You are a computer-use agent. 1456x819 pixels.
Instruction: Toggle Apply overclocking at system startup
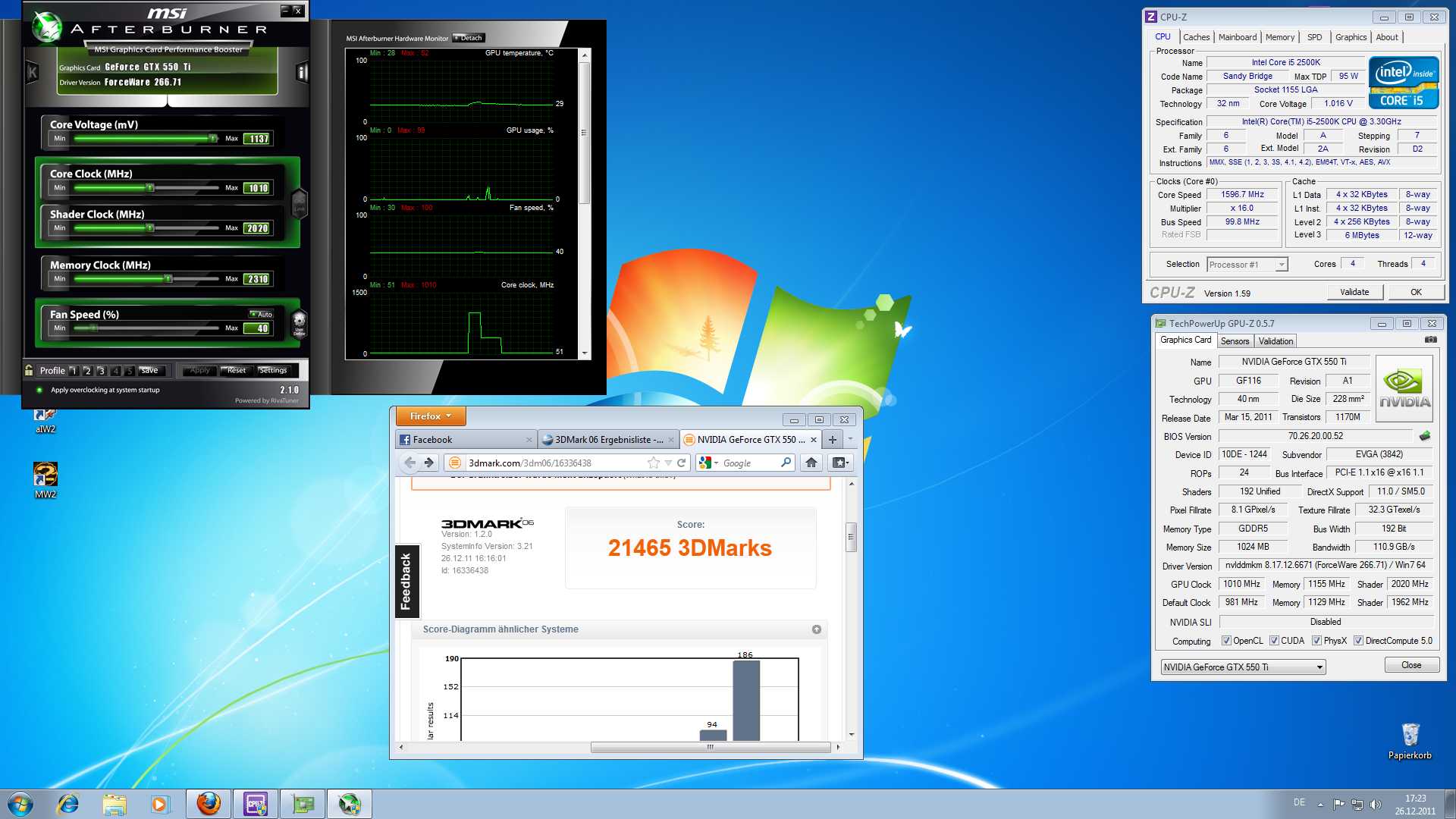[x=39, y=390]
